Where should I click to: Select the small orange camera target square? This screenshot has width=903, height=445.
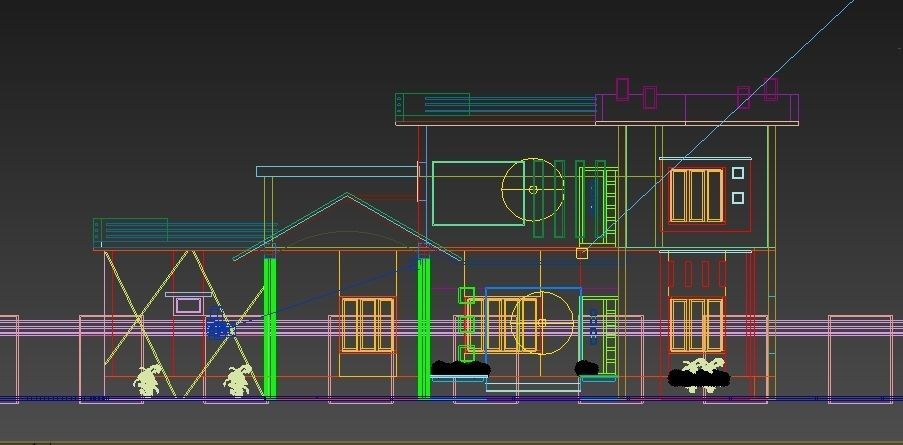tap(582, 253)
